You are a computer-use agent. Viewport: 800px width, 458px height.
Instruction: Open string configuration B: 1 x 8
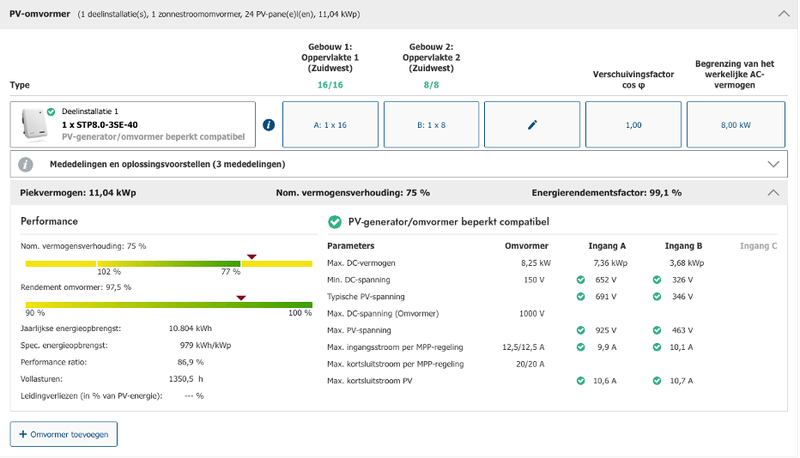click(431, 125)
